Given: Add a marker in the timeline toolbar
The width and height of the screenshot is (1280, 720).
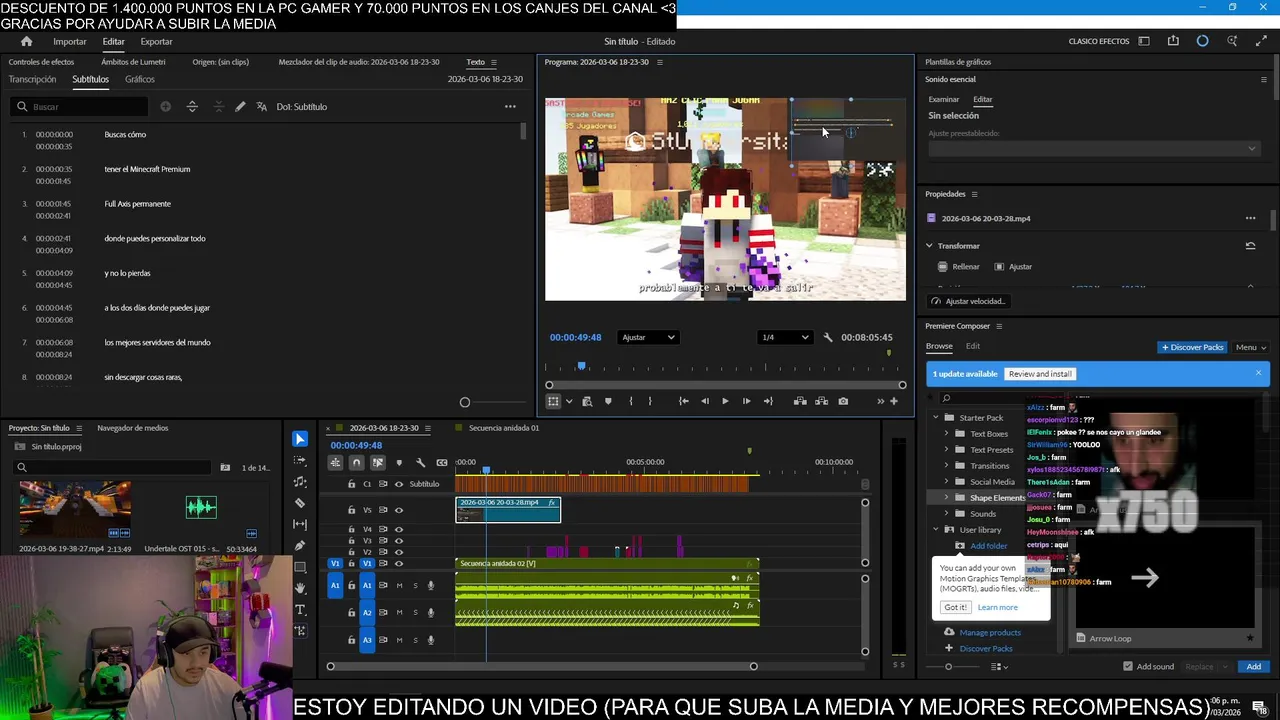Looking at the screenshot, I should pos(399,462).
